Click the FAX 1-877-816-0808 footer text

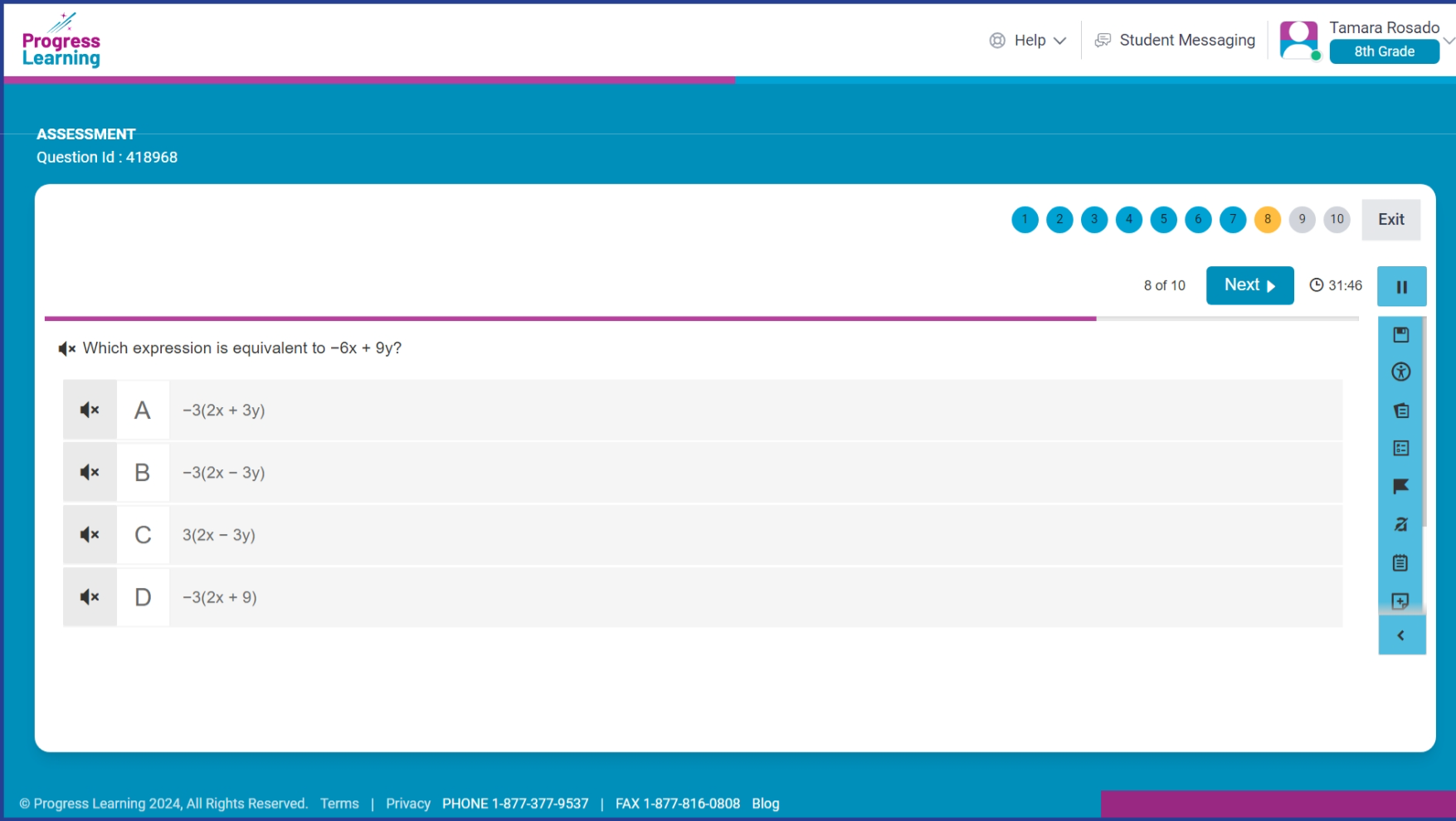[678, 804]
